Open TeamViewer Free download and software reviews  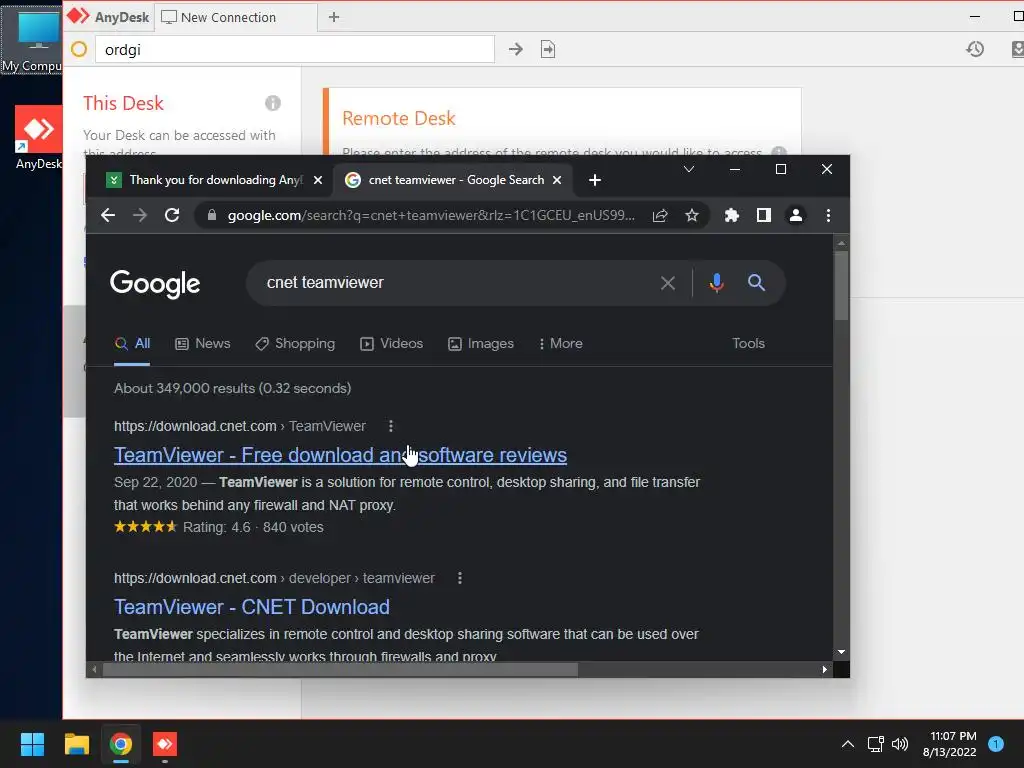[340, 455]
